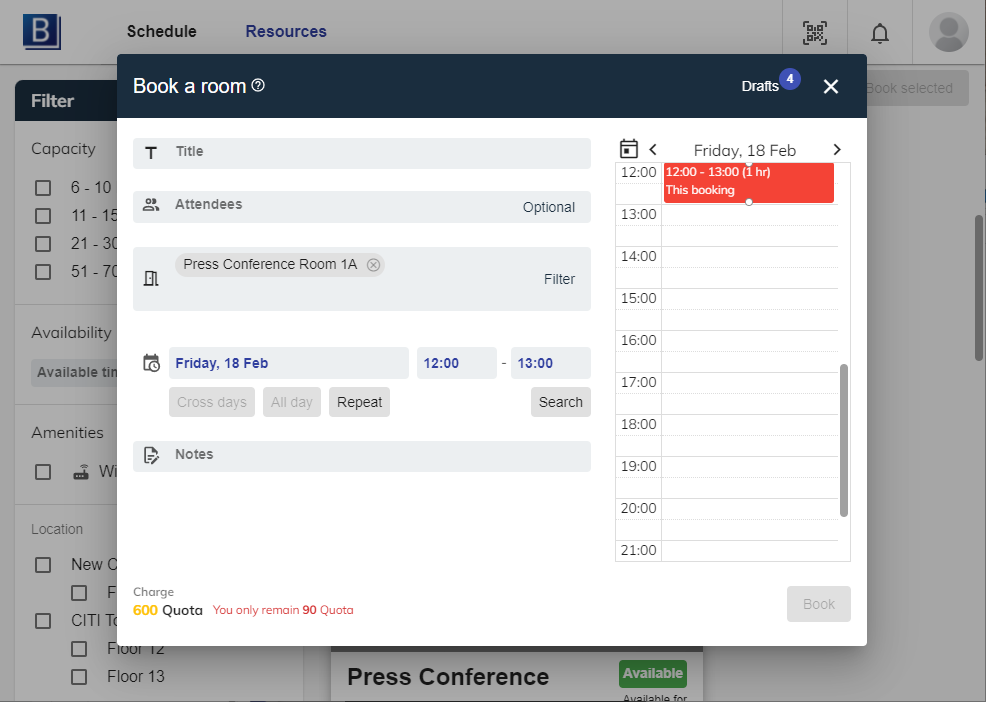Viewport: 986px width, 702px height.
Task: Remove Press Conference Room 1A chip
Action: [x=373, y=265]
